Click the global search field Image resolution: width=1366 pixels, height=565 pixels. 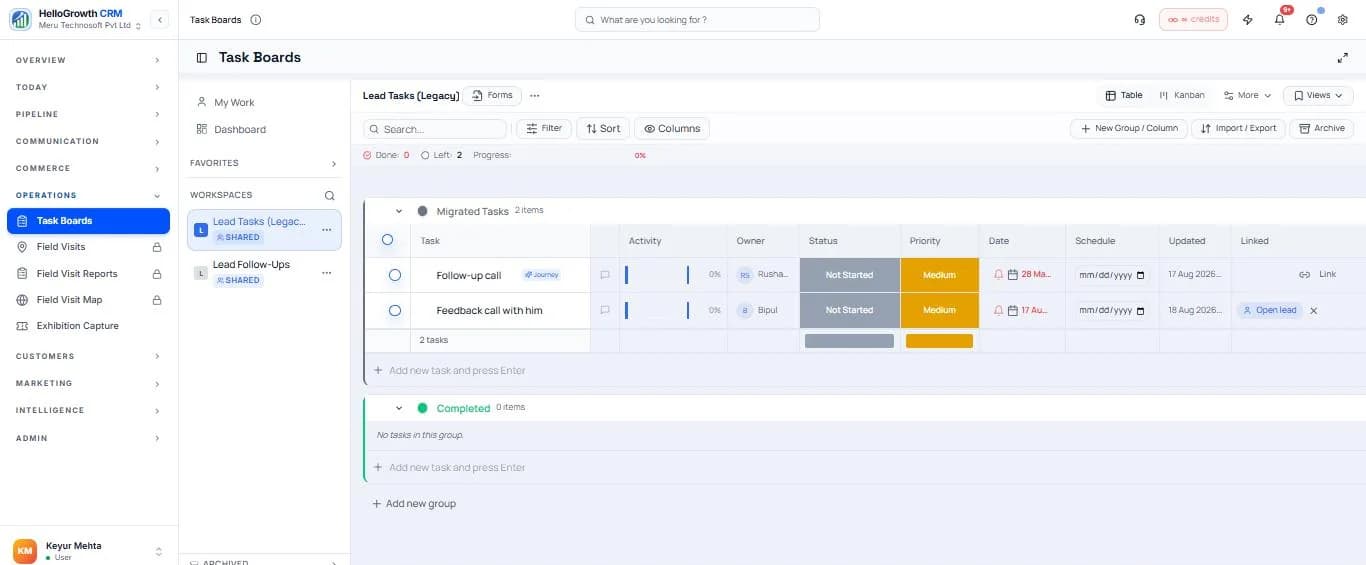click(697, 20)
